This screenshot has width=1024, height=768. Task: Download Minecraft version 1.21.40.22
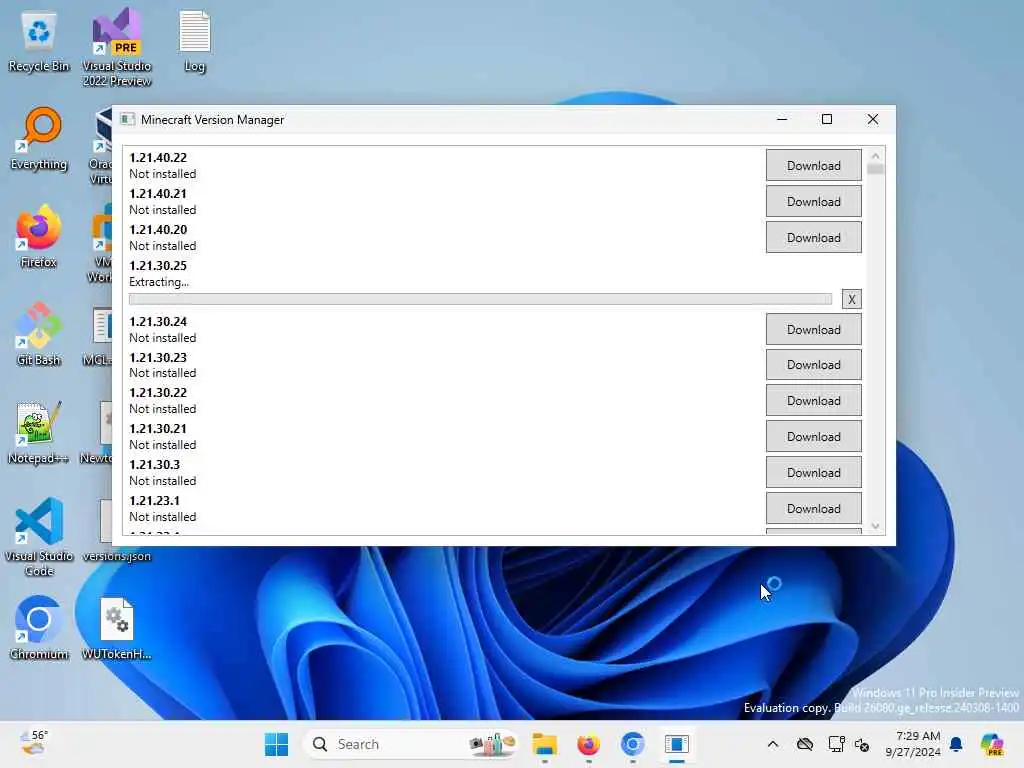tap(813, 165)
